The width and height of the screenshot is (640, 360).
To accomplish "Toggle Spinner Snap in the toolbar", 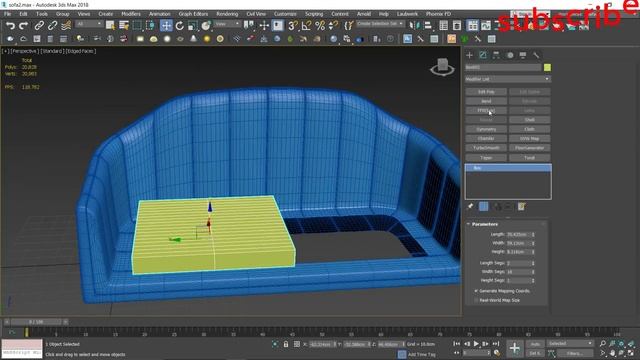I will pos(333,26).
